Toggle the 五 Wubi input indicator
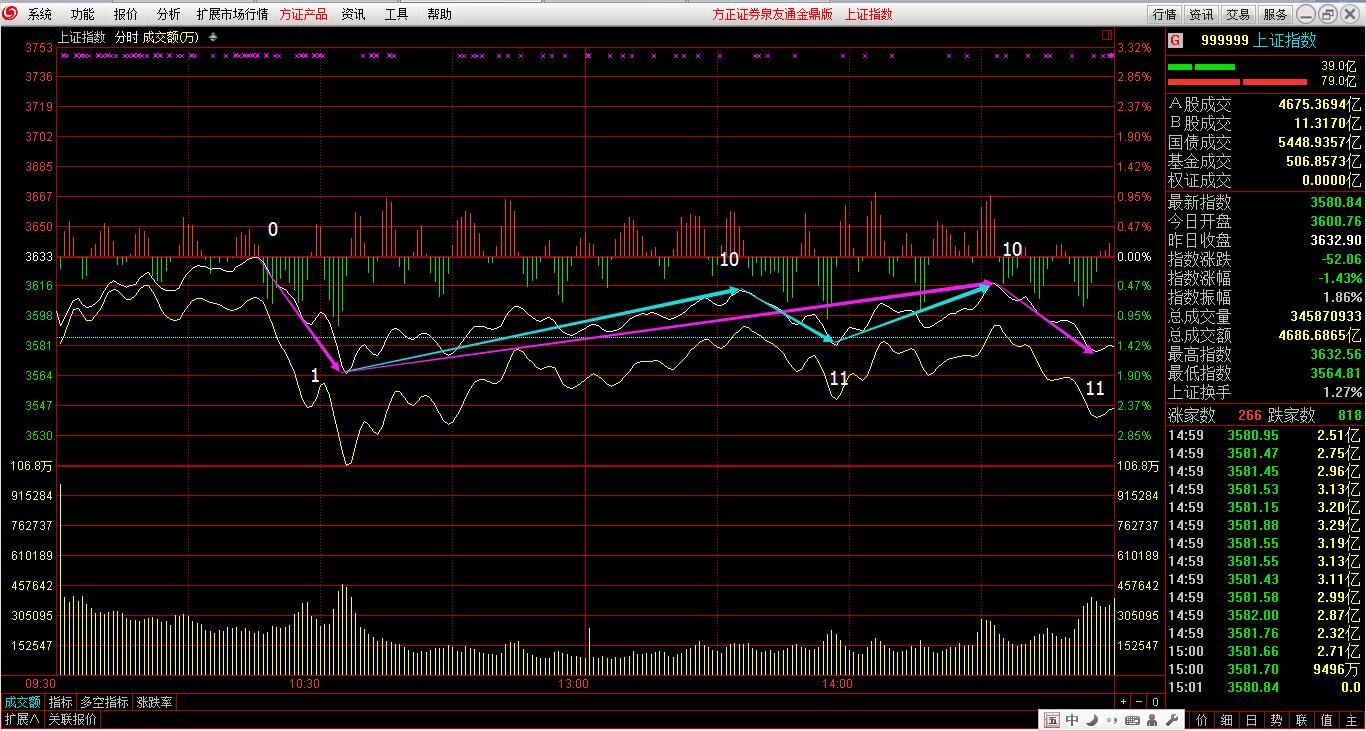Screen dimensions: 1366x731 [1052, 720]
